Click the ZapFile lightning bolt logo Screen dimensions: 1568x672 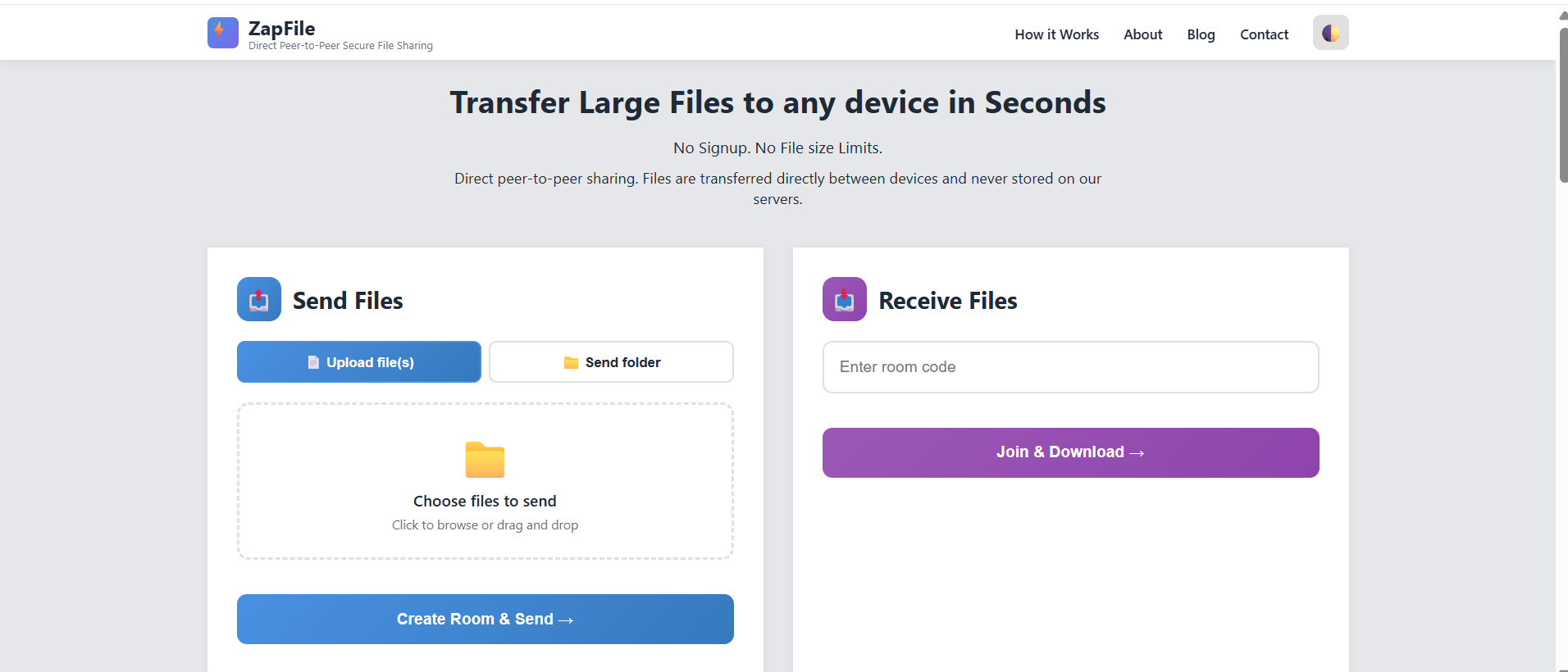point(222,33)
